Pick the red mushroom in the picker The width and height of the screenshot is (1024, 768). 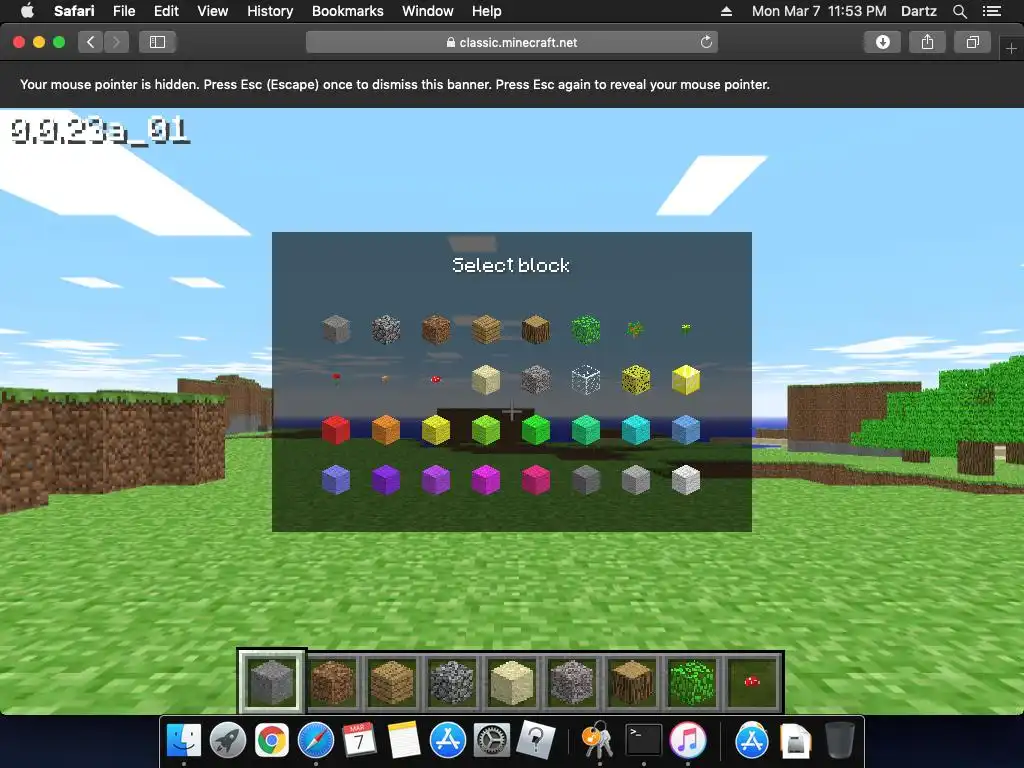point(436,379)
